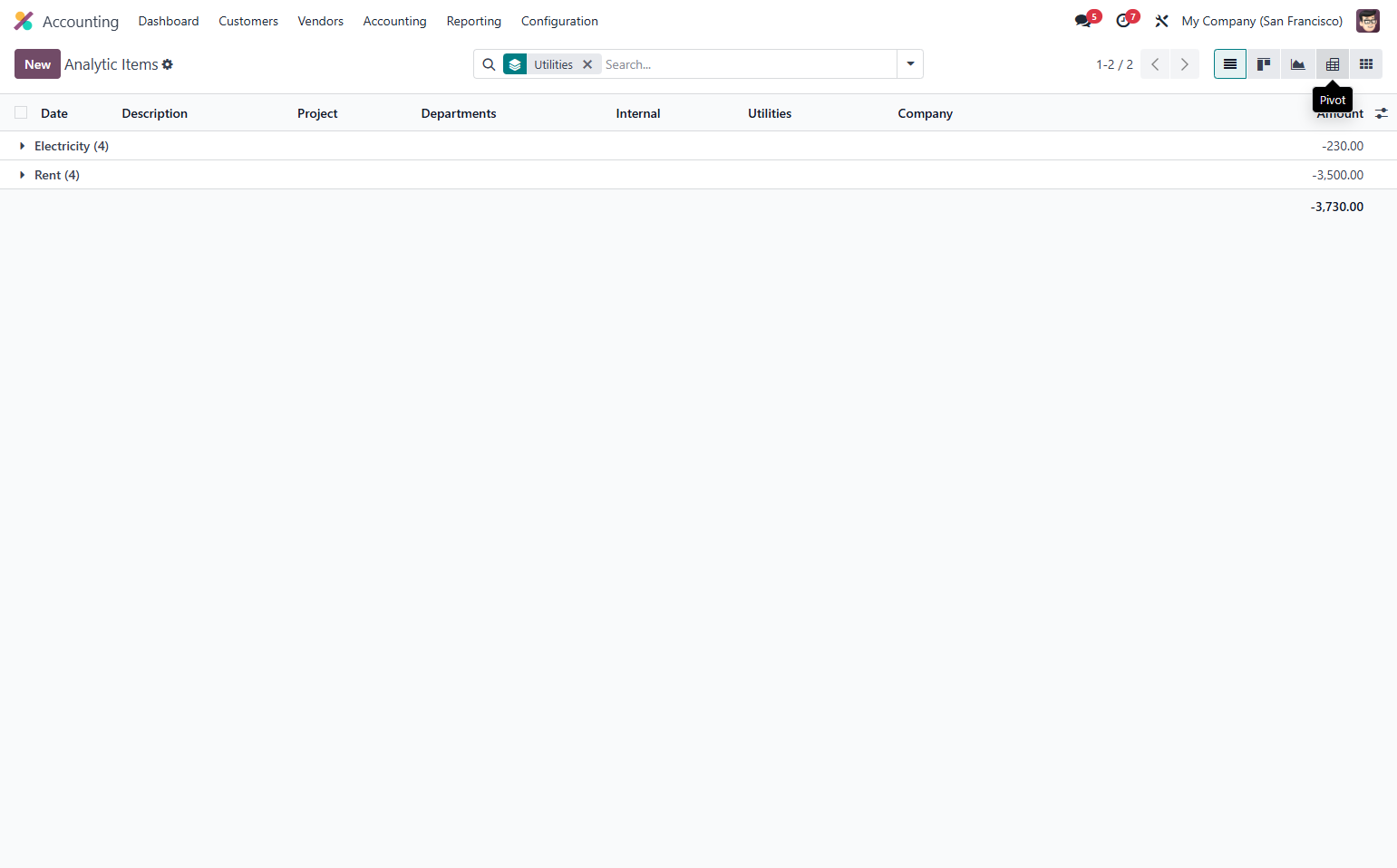
Task: Switch to grid view
Action: 1366,64
